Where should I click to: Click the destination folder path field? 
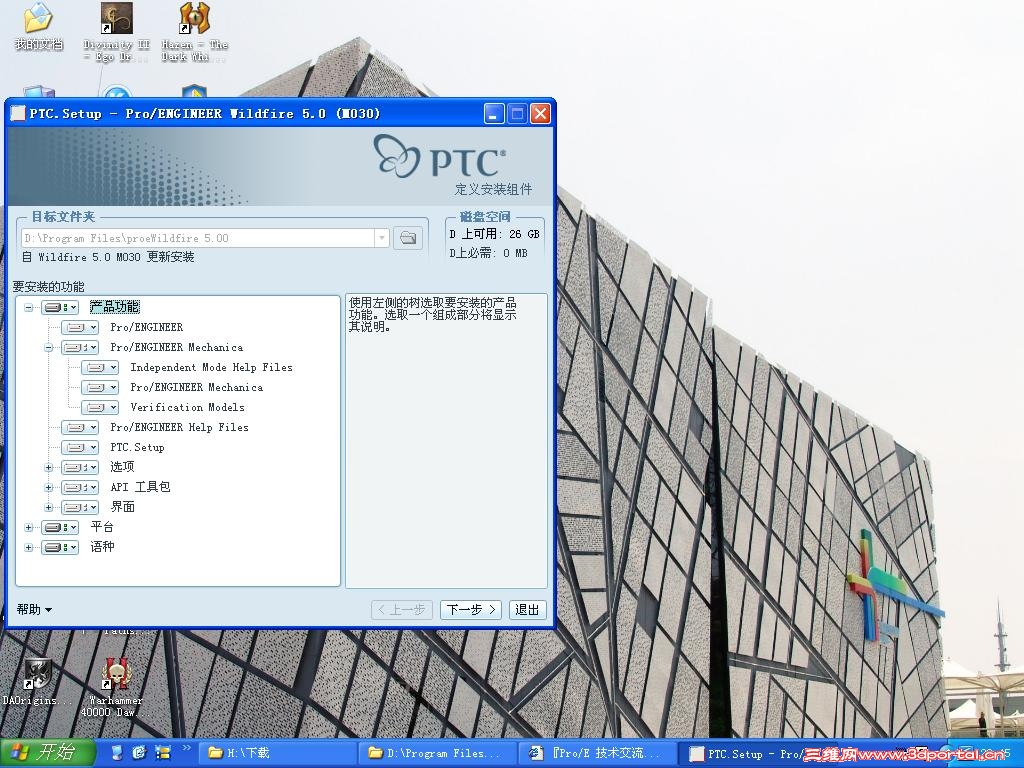point(198,238)
